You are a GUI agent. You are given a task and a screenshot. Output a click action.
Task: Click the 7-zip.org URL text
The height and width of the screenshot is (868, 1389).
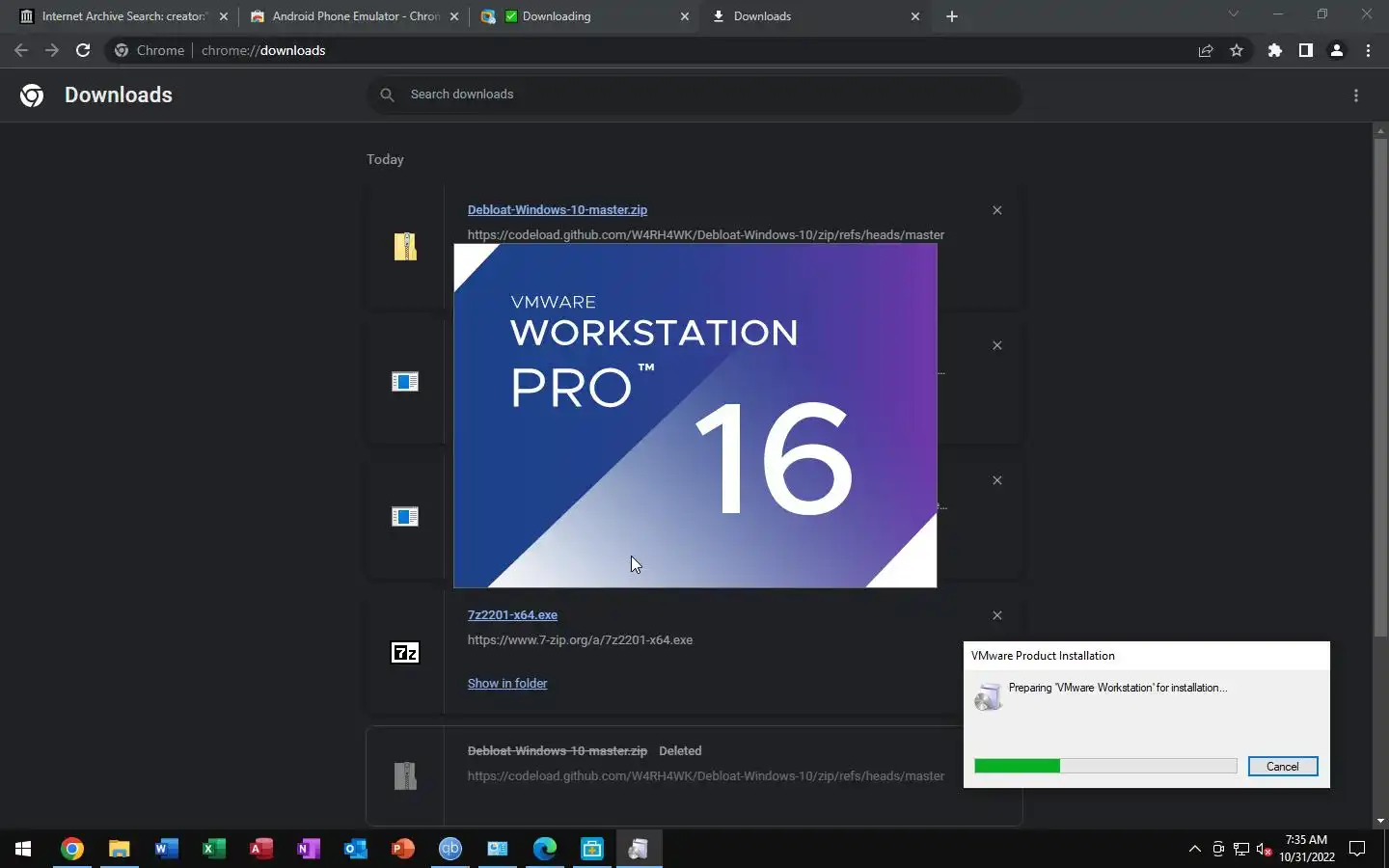(x=580, y=639)
